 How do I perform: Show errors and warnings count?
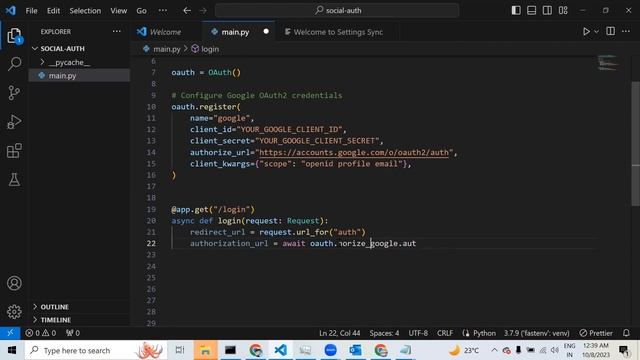[41, 333]
